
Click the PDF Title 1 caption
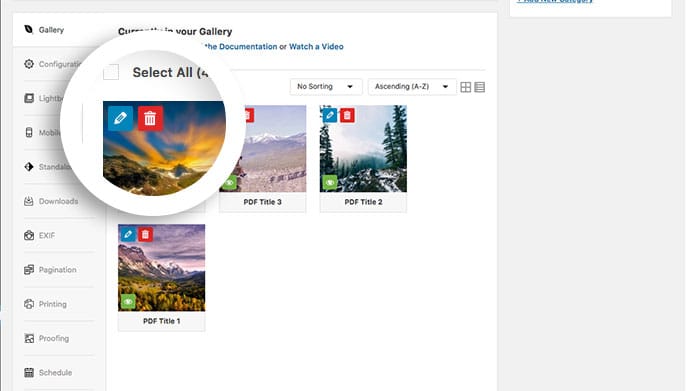click(x=161, y=321)
